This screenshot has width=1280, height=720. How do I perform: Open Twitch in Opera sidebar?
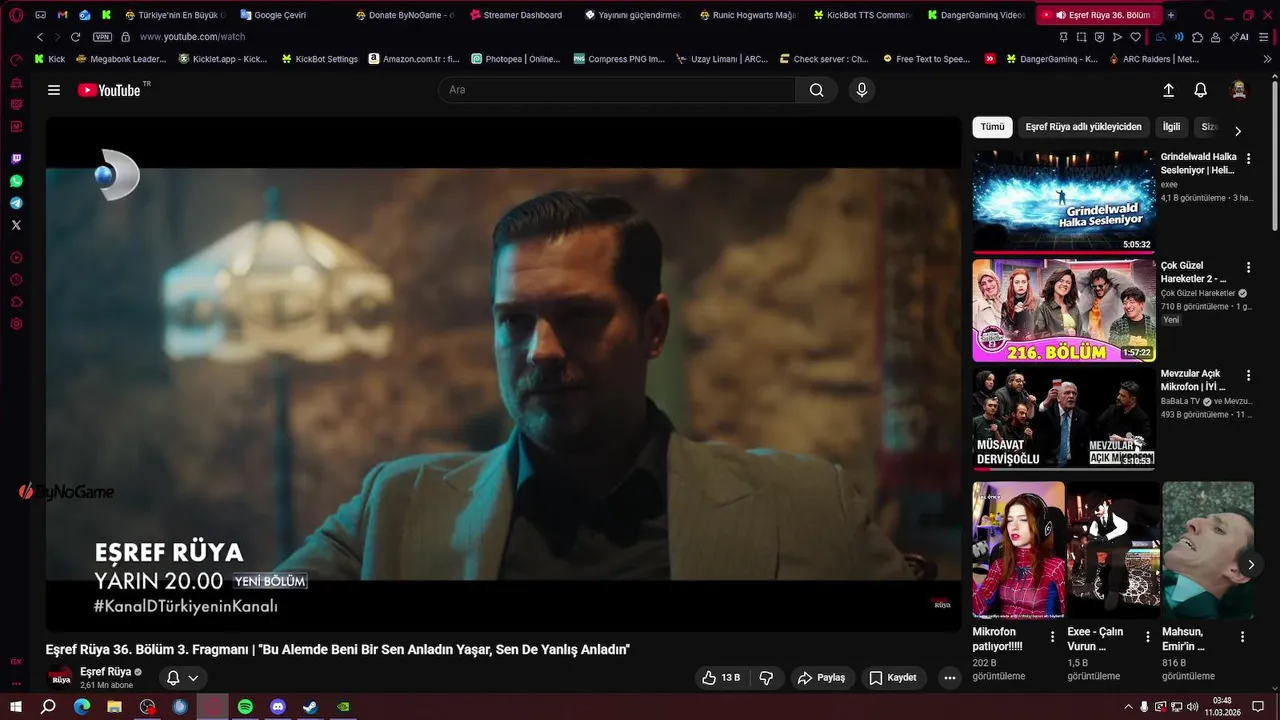click(x=16, y=159)
